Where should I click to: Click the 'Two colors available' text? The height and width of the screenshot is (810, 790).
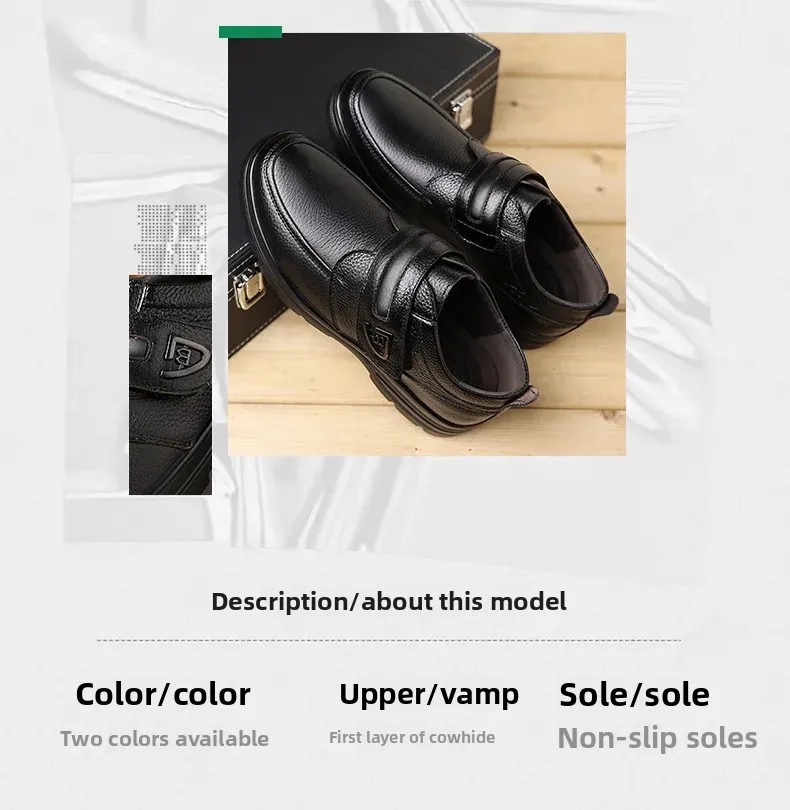coord(164,739)
